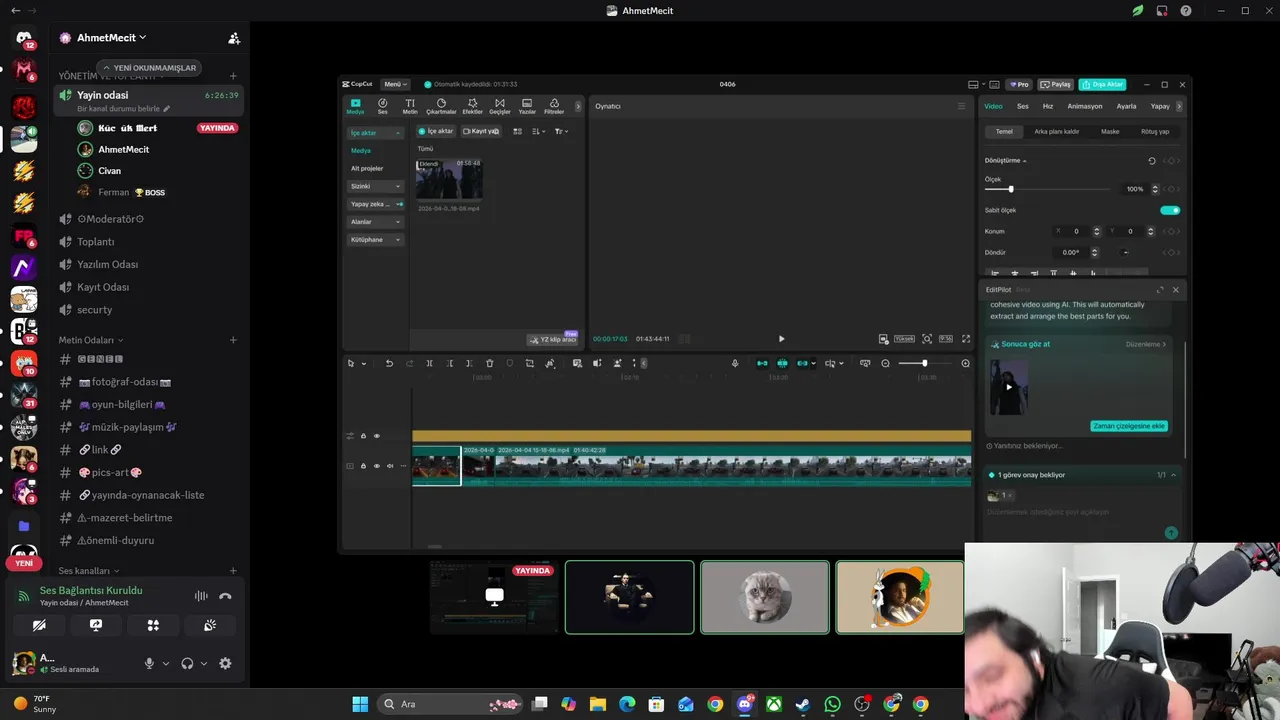1280x720 pixels.
Task: Open noise suppression waveform icon
Action: click(x=201, y=596)
